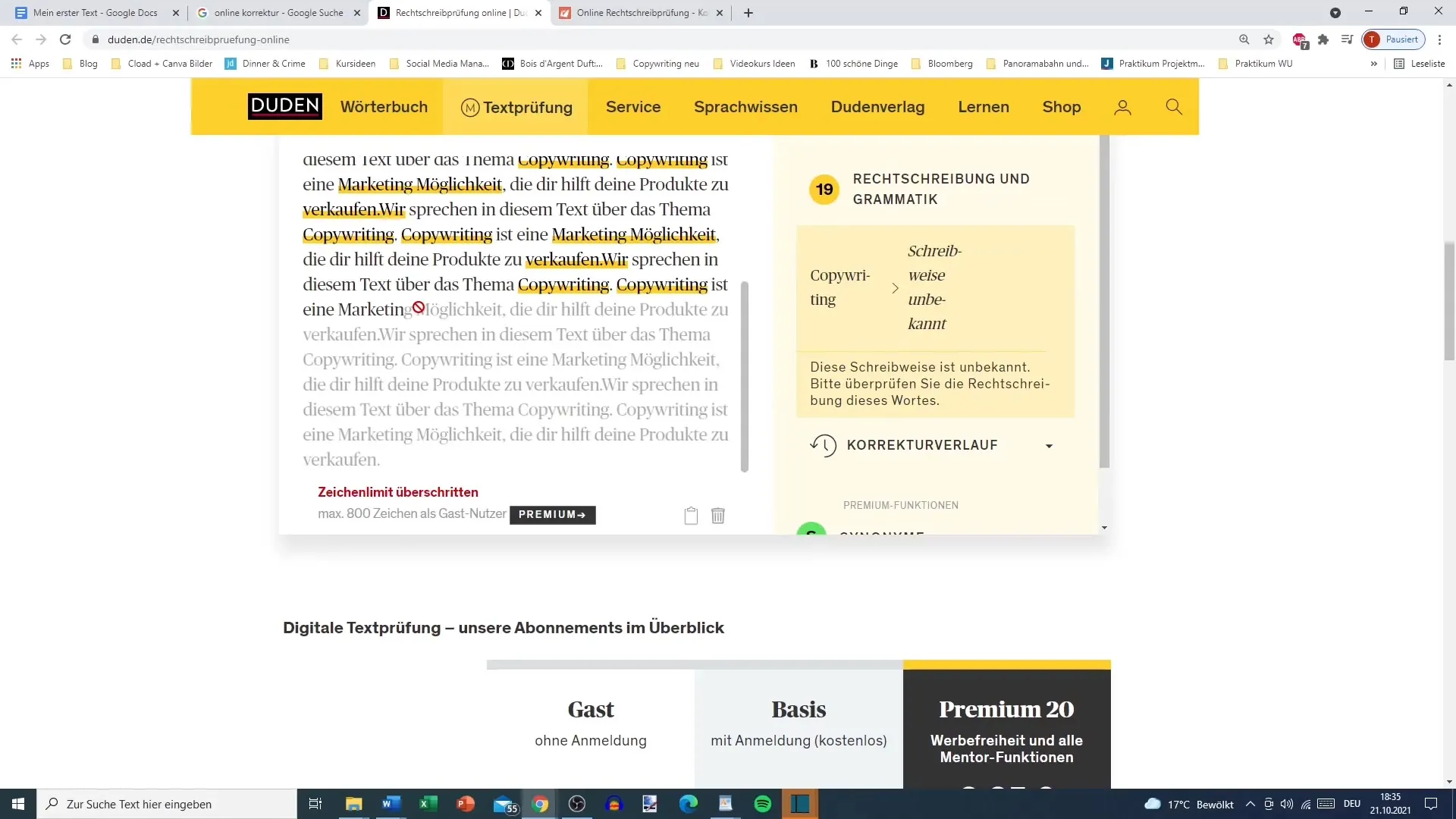Open Chrome three-dot menu
This screenshot has width=1456, height=819.
click(1439, 39)
